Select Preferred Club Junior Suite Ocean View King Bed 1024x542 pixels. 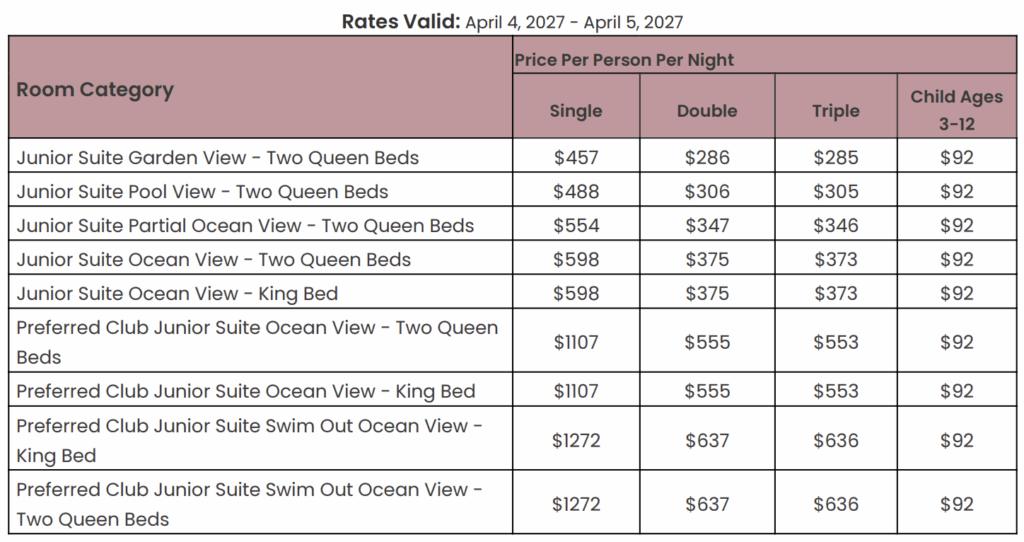pos(246,391)
